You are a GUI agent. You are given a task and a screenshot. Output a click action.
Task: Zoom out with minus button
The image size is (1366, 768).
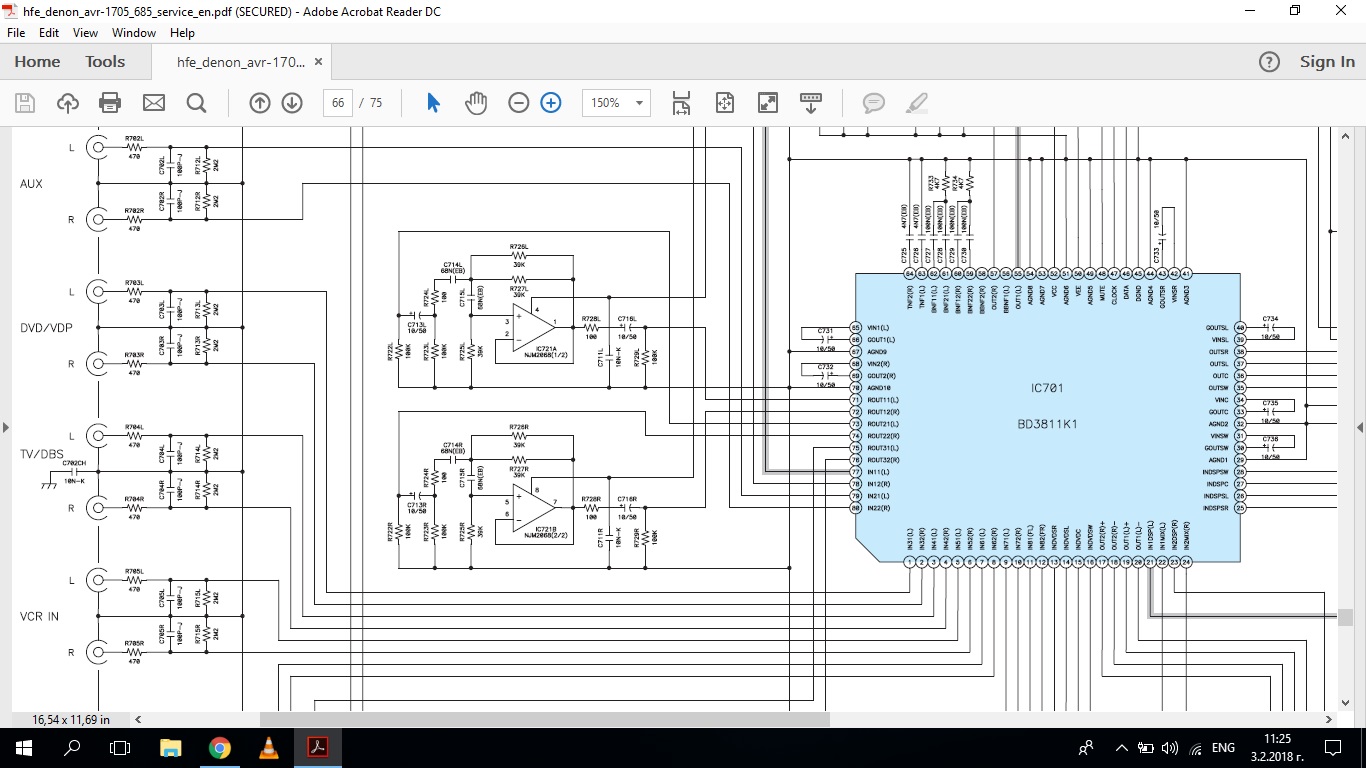[x=518, y=103]
